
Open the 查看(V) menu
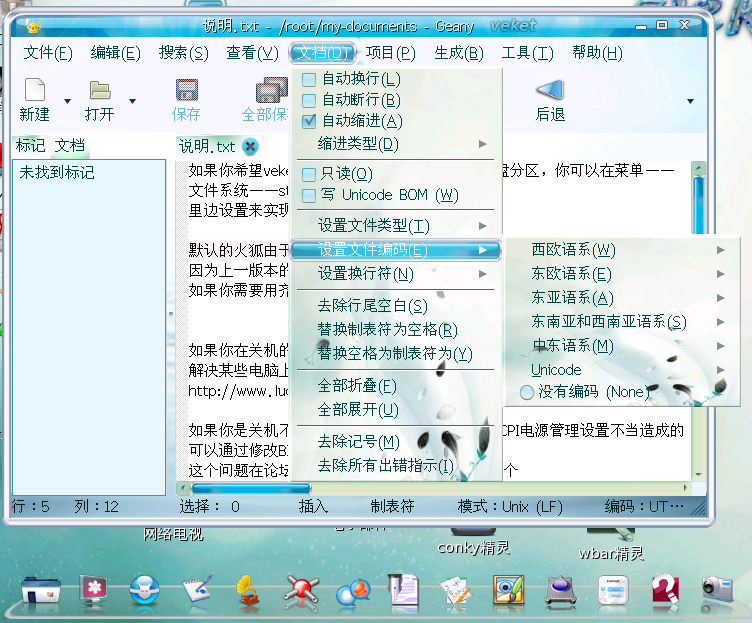252,53
